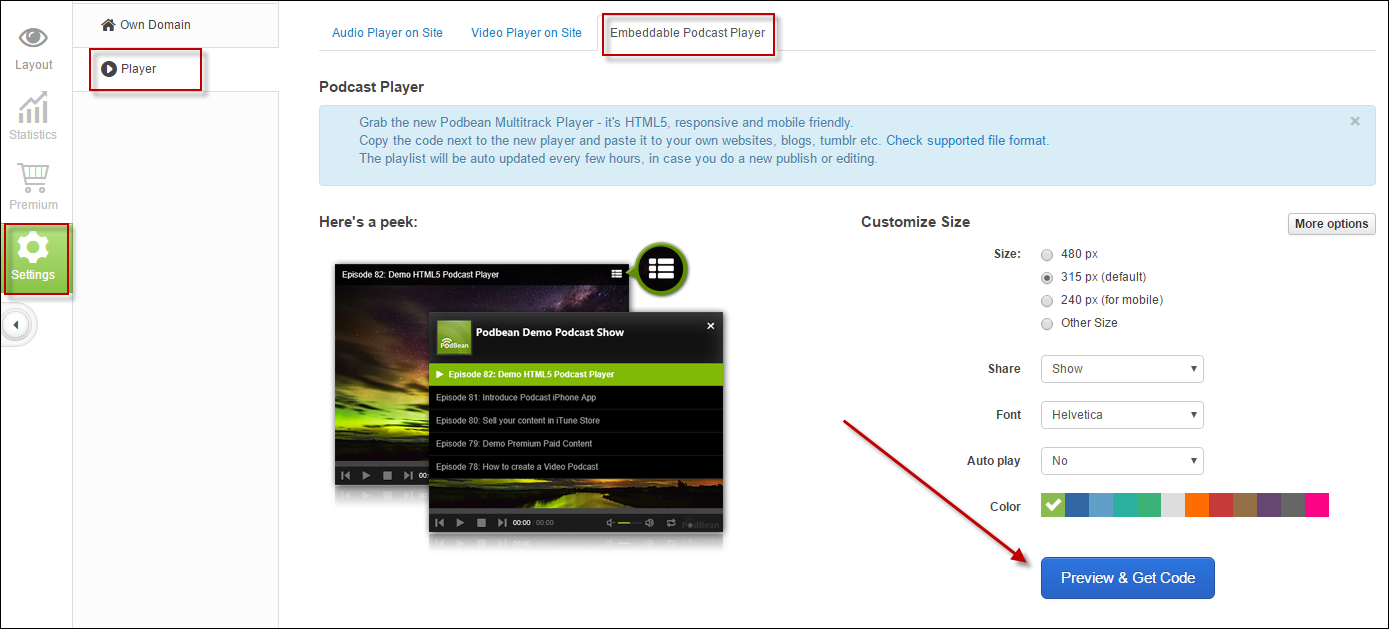Viewport: 1389px width, 629px height.
Task: Collapse the sidebar with the arrow button
Action: [x=16, y=325]
